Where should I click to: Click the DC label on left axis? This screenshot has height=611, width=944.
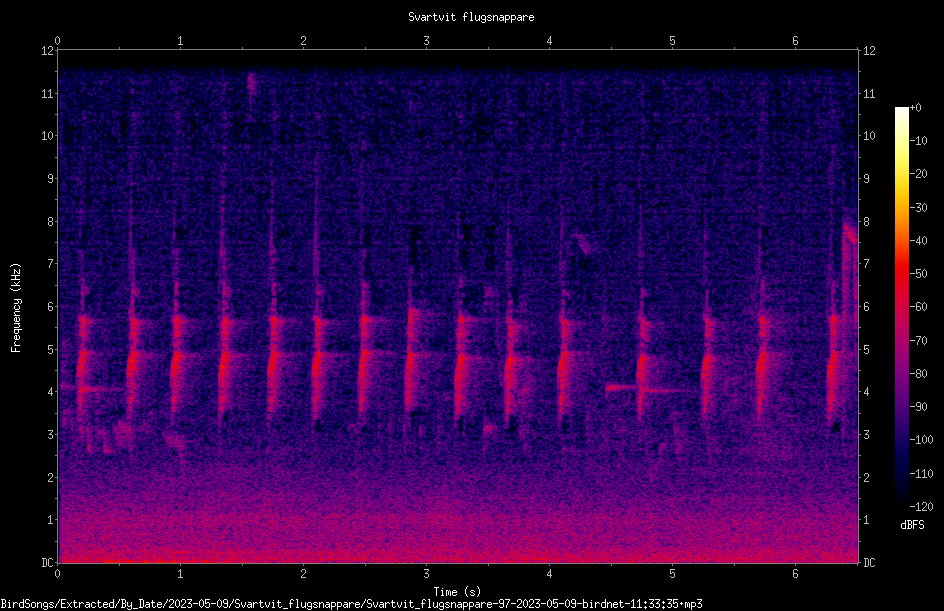tap(47, 562)
